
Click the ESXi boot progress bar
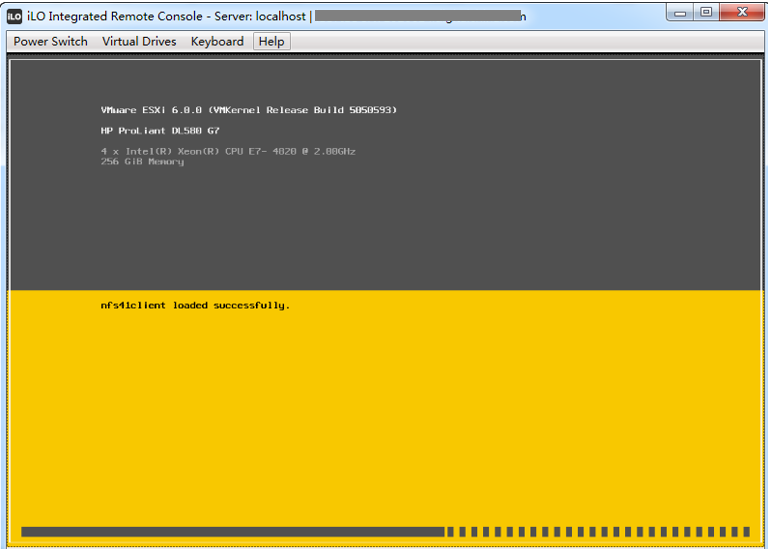pos(385,532)
